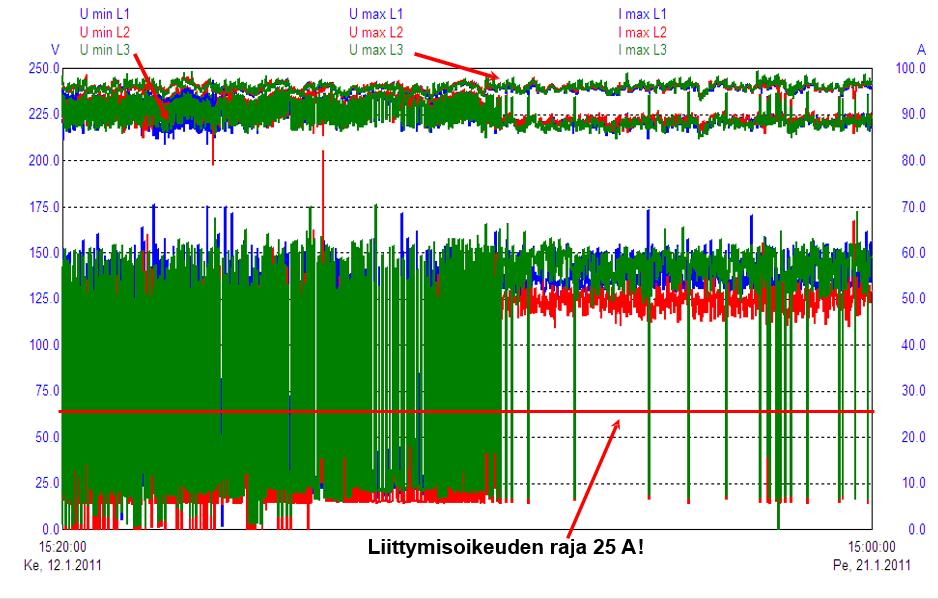Click the 90.0 current axis value

coord(913,114)
